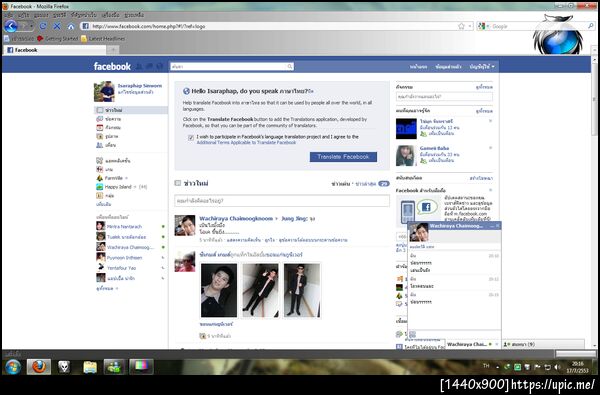This screenshot has height=395, width=600.
Task: Open Firefox from the Windows taskbar
Action: coord(39,367)
